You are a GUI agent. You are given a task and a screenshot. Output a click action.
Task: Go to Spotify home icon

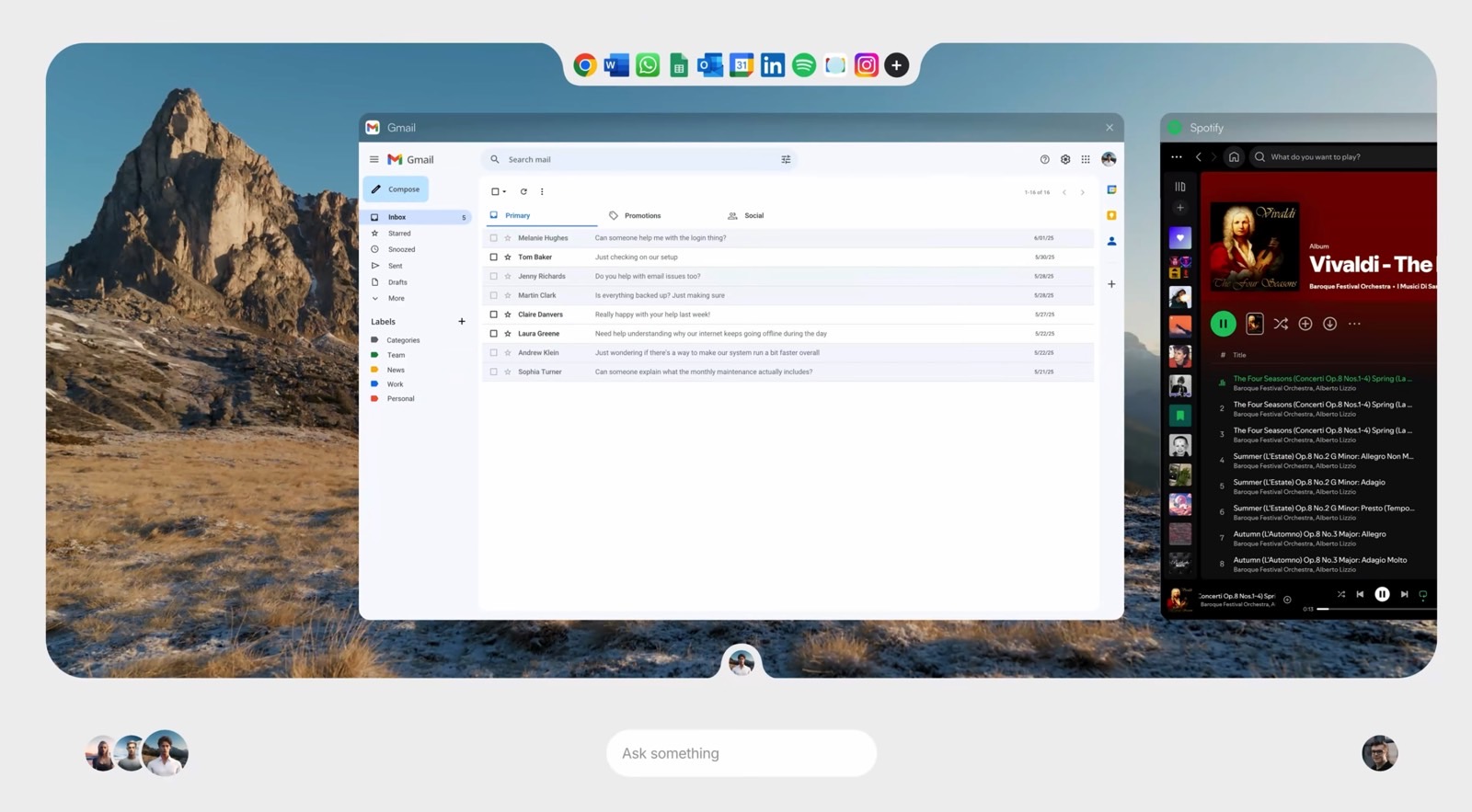pyautogui.click(x=1234, y=157)
